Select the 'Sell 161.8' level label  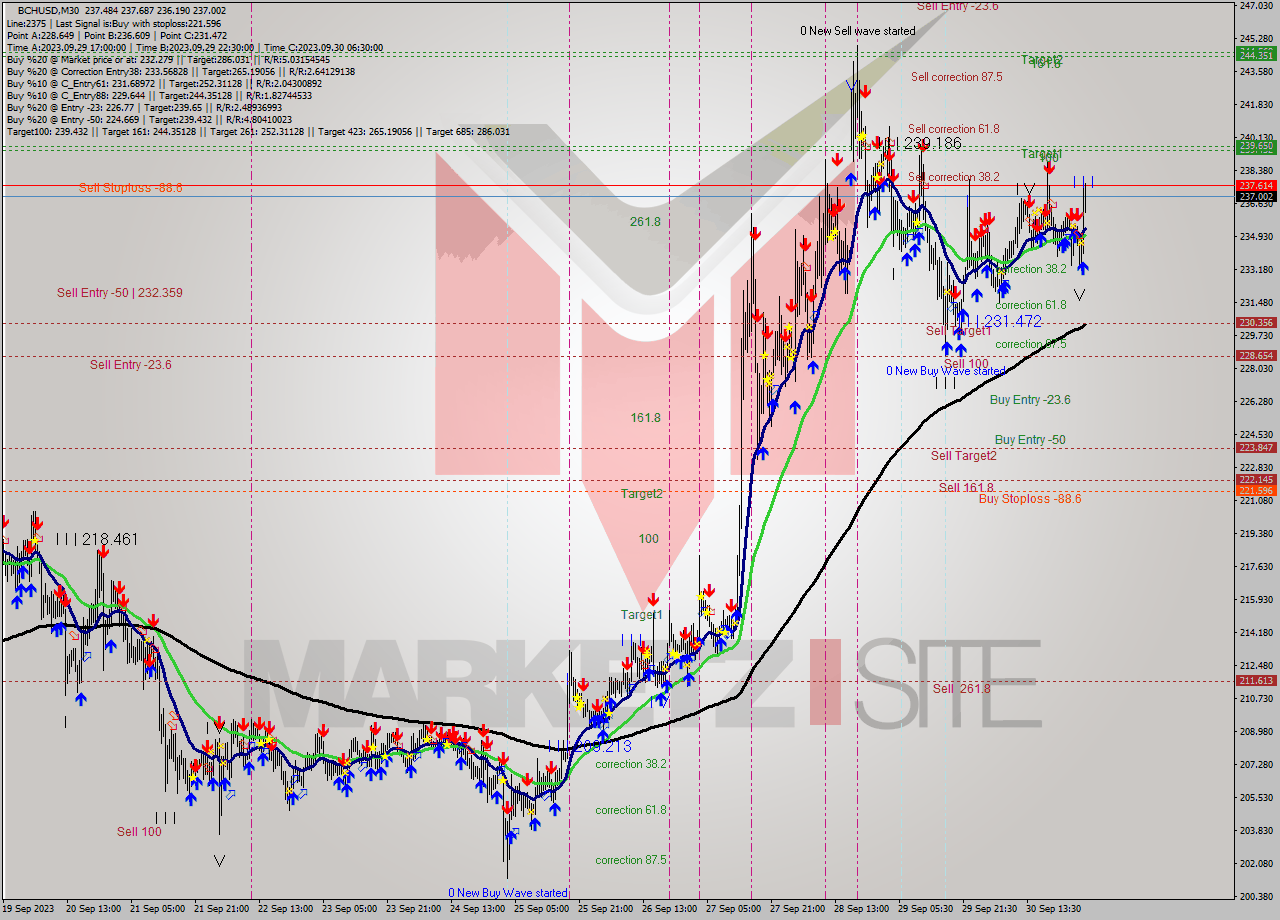(965, 488)
